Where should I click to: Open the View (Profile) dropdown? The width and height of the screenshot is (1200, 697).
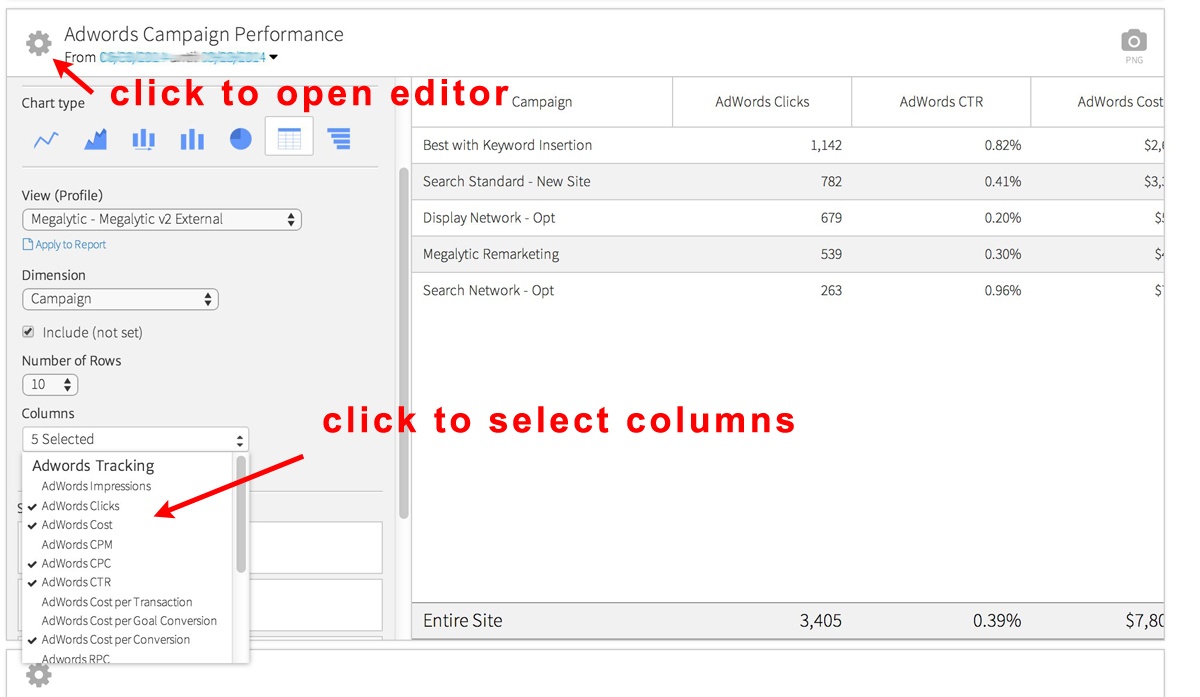click(x=162, y=219)
